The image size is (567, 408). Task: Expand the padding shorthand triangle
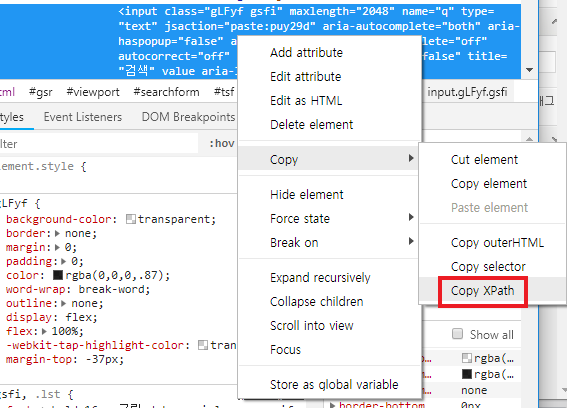pos(64,261)
